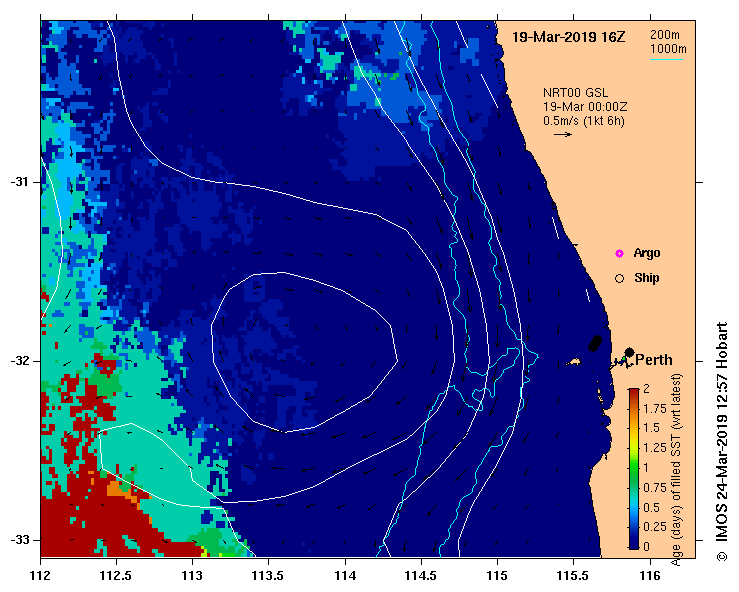Click the color bar value 0.75
The height and width of the screenshot is (592, 739).
pyautogui.click(x=655, y=488)
